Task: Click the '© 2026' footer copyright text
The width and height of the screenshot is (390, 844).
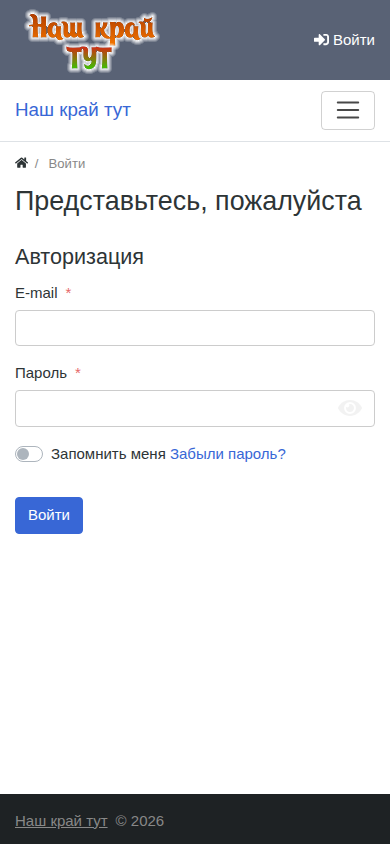Action: coord(140,821)
